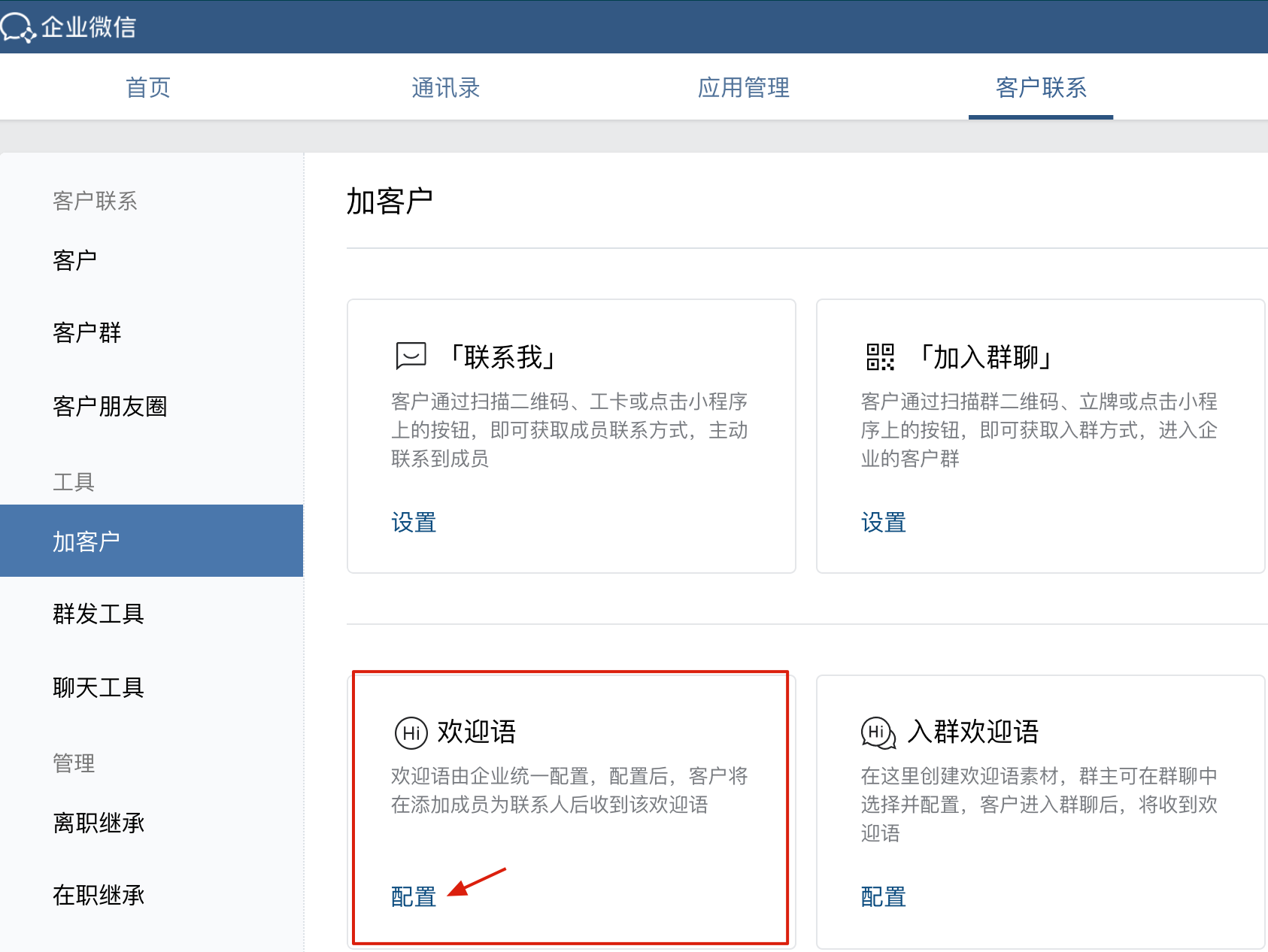Select the 客户联系 top tab
Viewport: 1268px width, 952px height.
coord(1041,88)
